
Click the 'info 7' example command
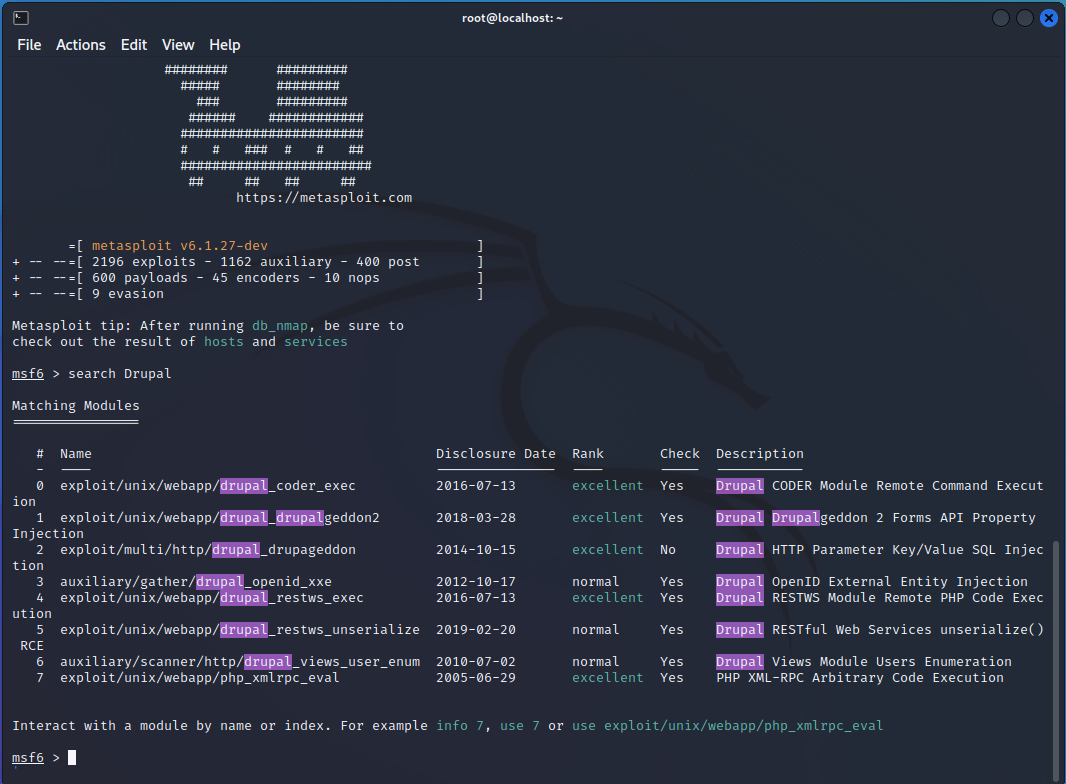click(x=460, y=726)
